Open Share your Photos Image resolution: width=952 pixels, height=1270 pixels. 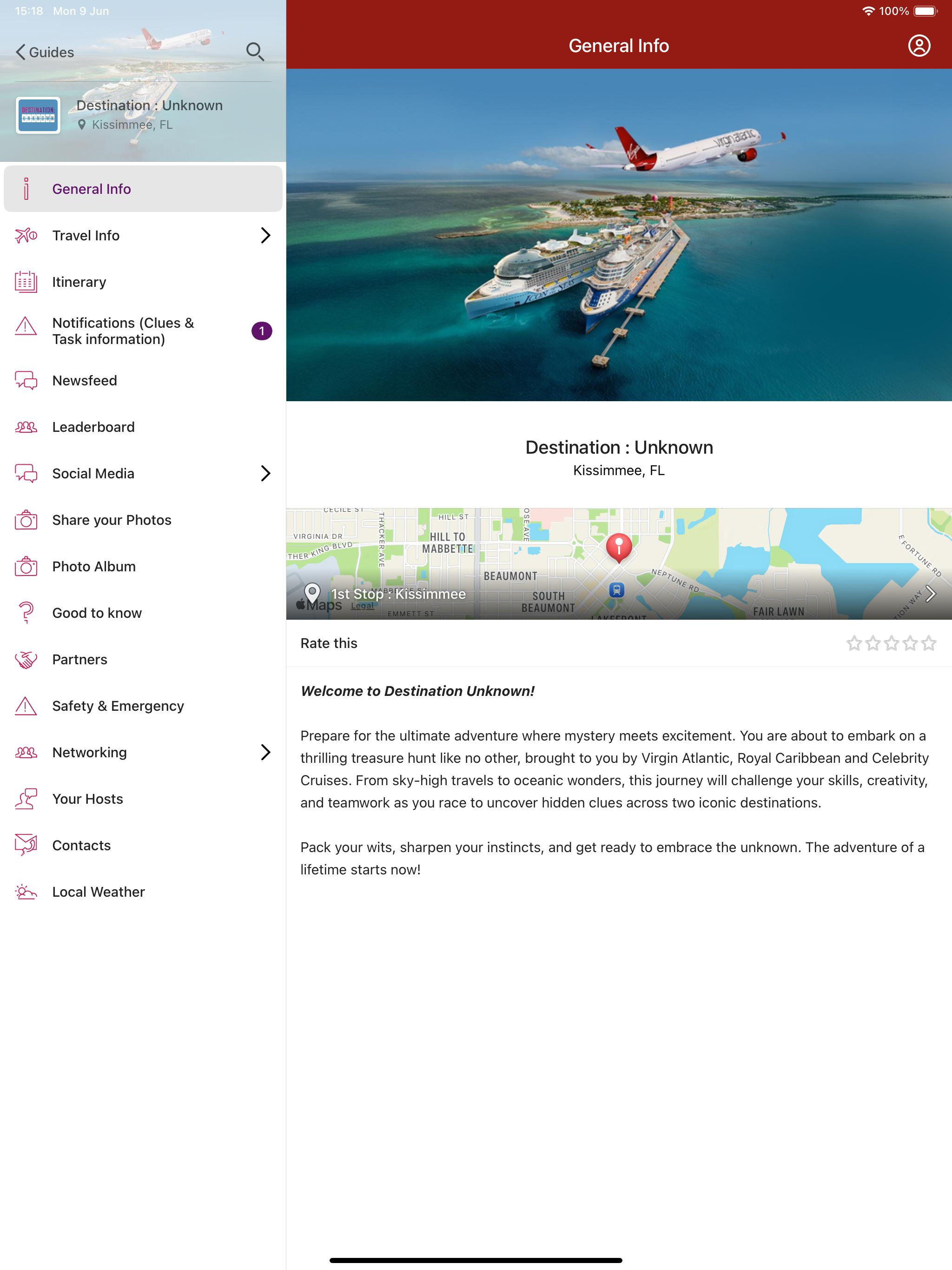[x=111, y=520]
